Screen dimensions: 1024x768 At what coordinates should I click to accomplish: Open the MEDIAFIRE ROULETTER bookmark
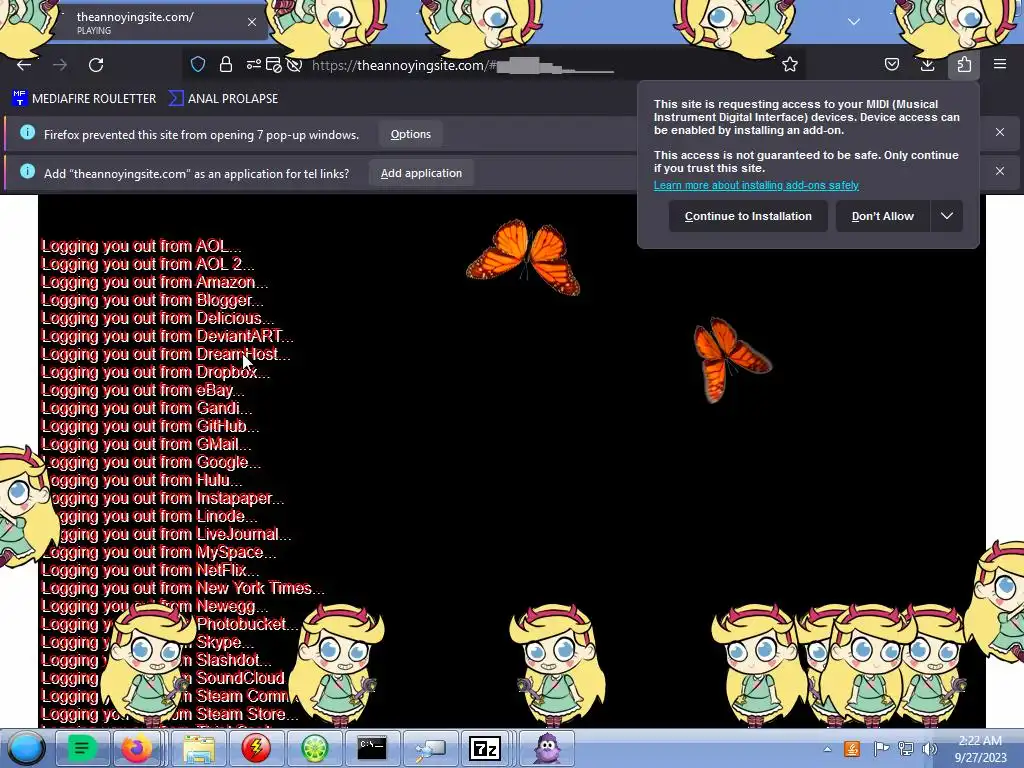[84, 99]
